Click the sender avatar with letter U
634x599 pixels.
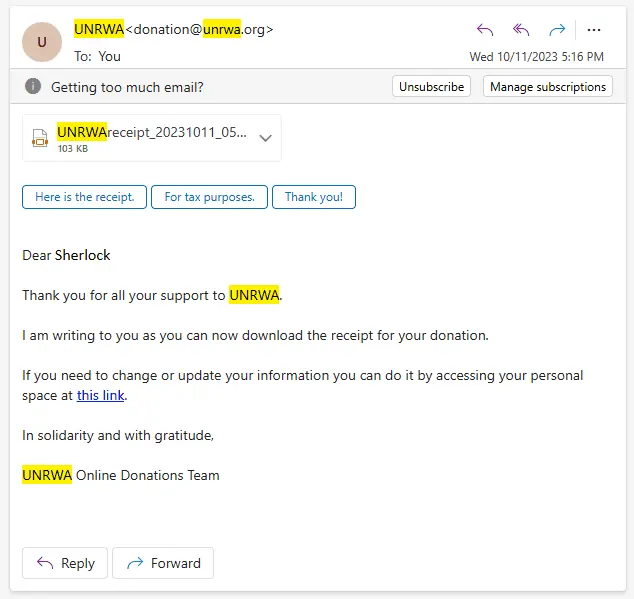pyautogui.click(x=42, y=42)
